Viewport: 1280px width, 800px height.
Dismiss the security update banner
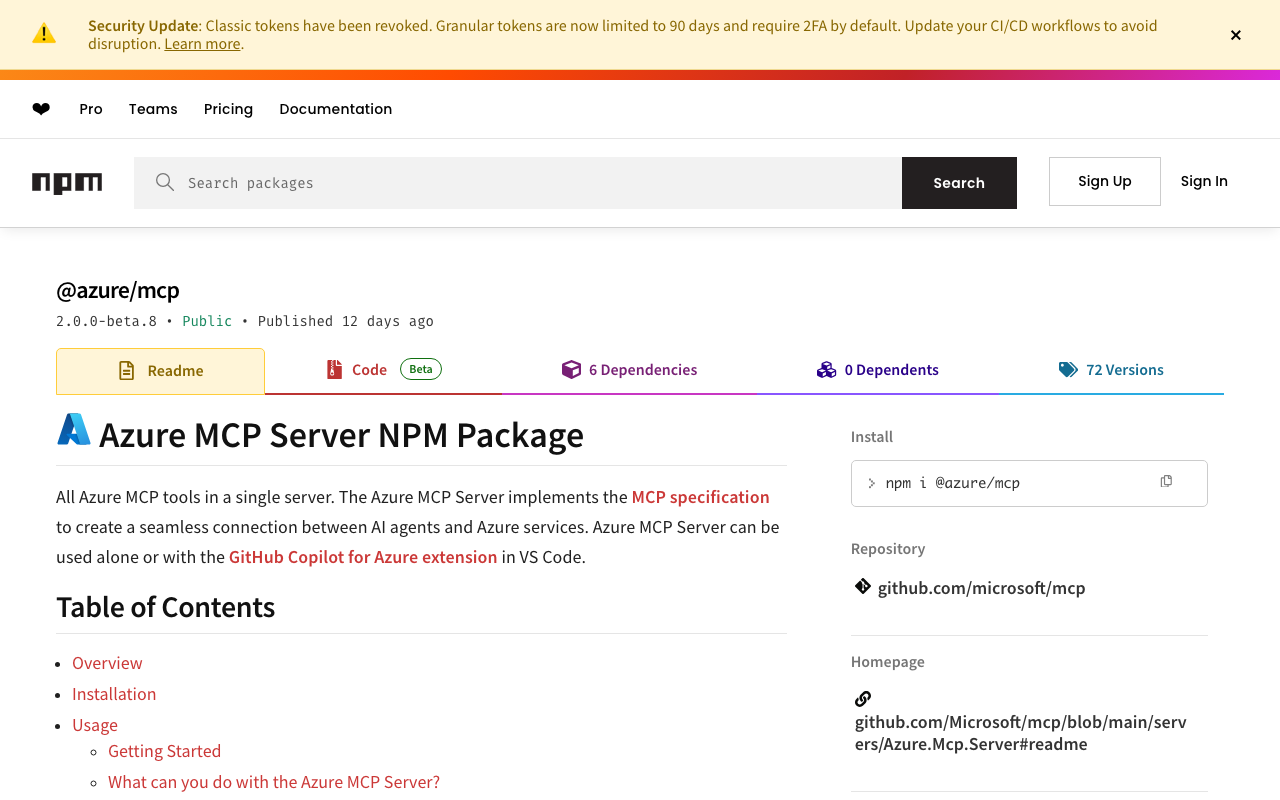(x=1236, y=35)
